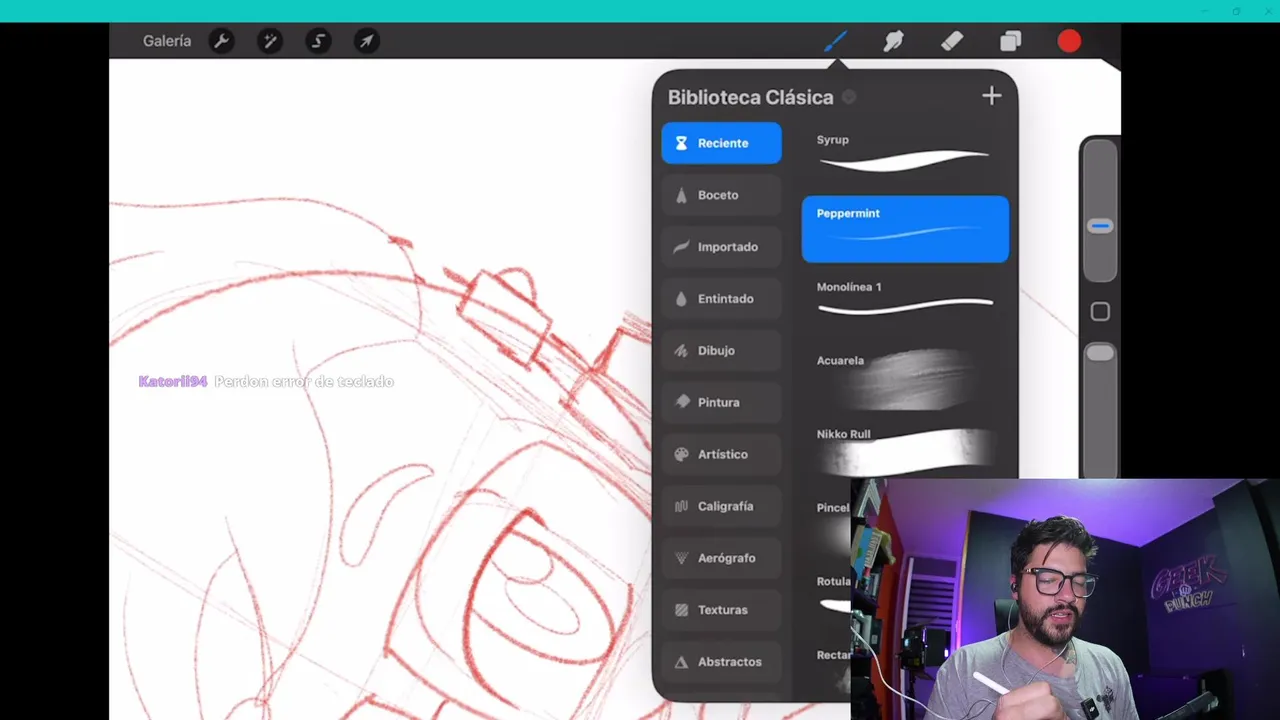Screen dimensions: 1280x720
Task: Open the Boceto brush category
Action: point(721,195)
